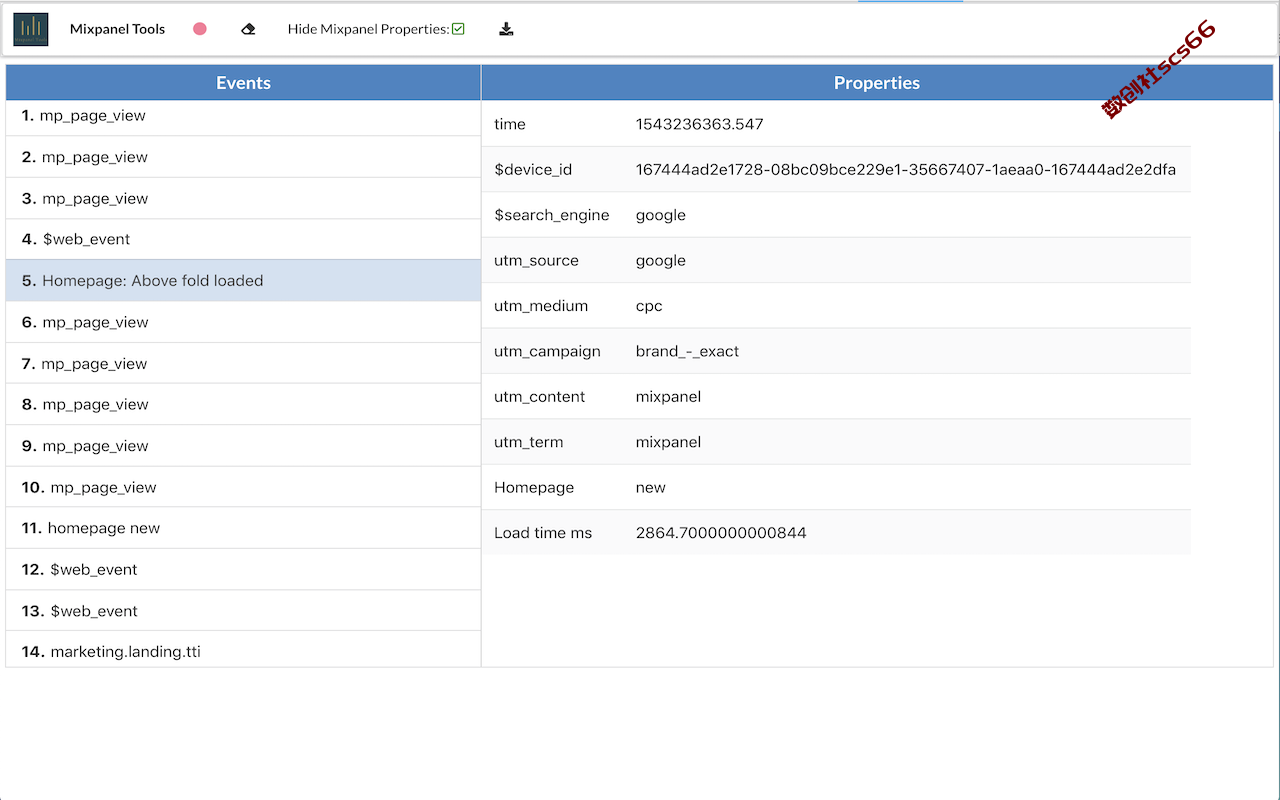Click the utm_term property name
Image resolution: width=1280 pixels, height=800 pixels.
[x=529, y=442]
